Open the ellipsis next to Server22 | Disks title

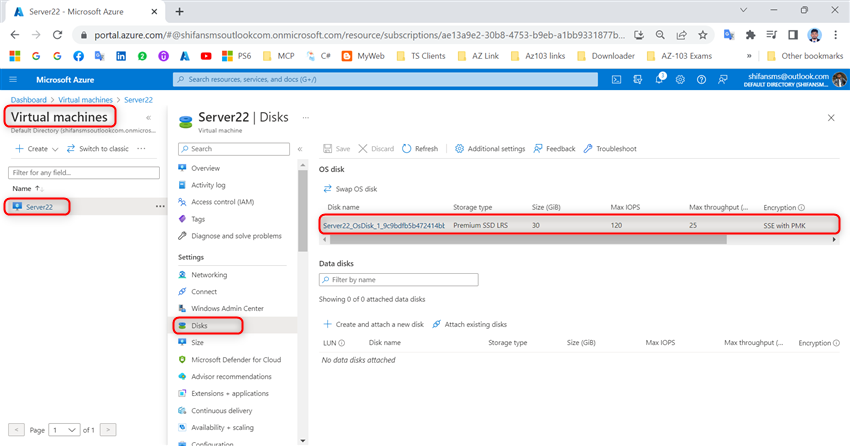click(x=306, y=117)
